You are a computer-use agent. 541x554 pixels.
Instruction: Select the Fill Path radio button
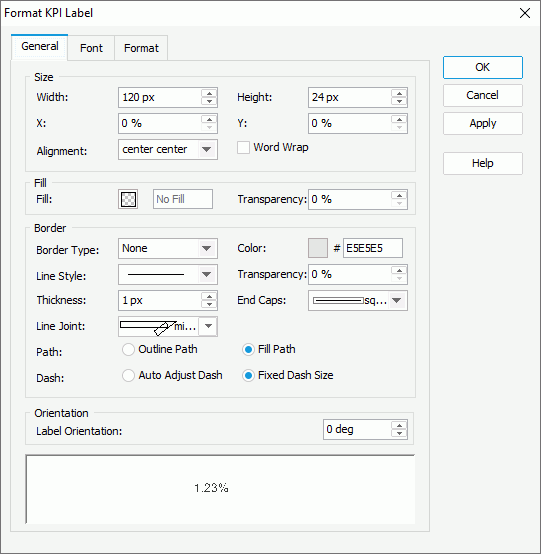pyautogui.click(x=248, y=349)
